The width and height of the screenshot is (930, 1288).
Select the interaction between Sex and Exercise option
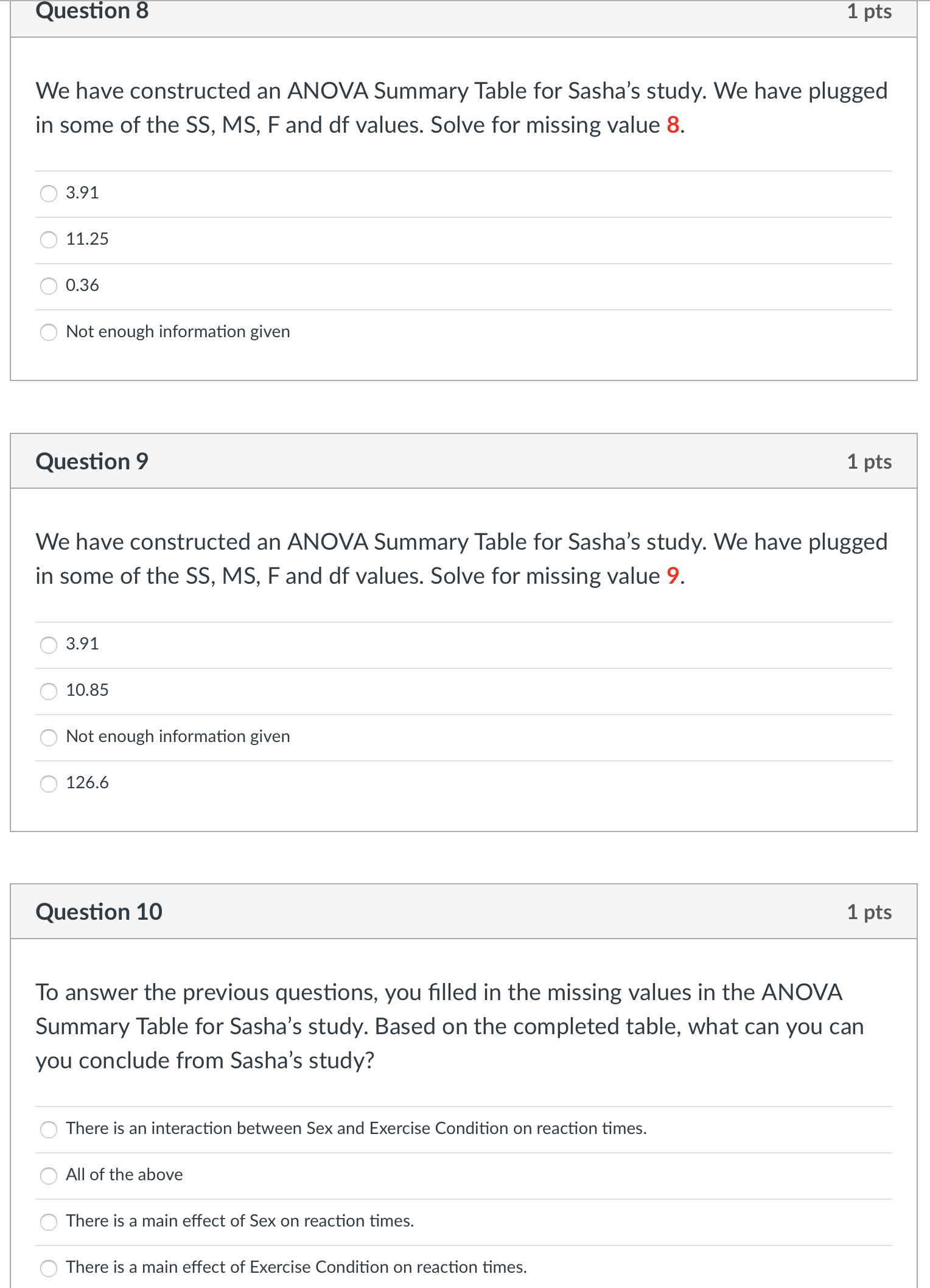49,1129
